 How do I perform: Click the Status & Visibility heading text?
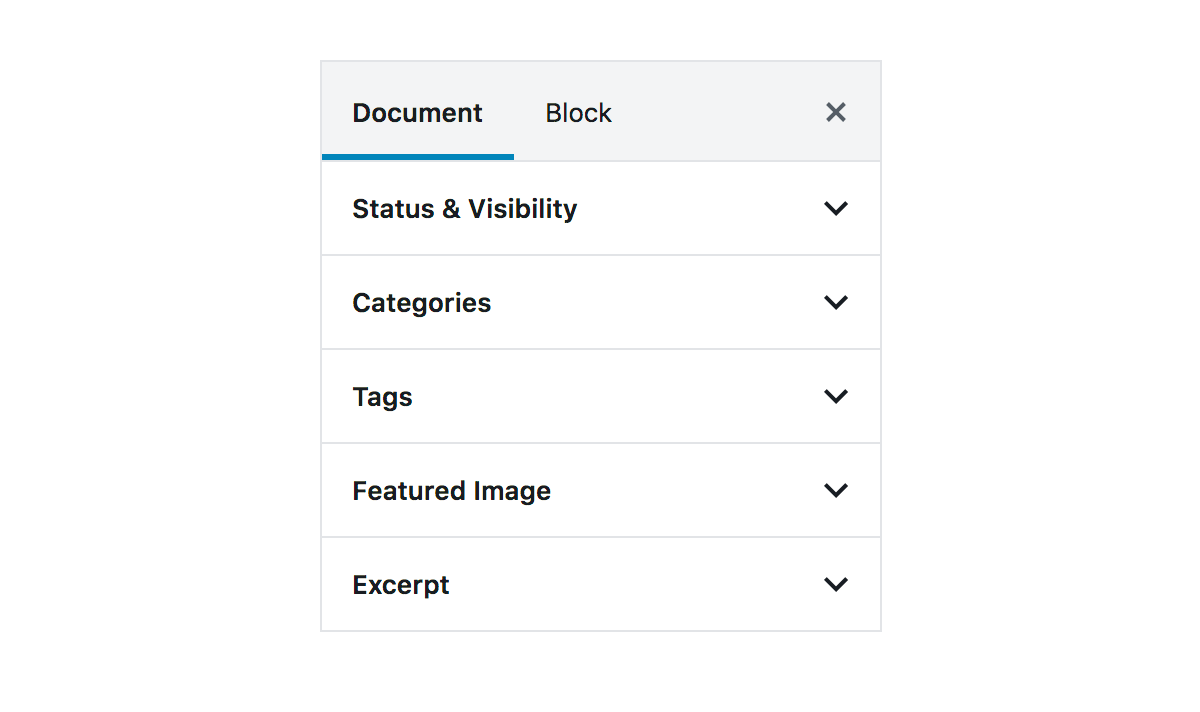464,208
